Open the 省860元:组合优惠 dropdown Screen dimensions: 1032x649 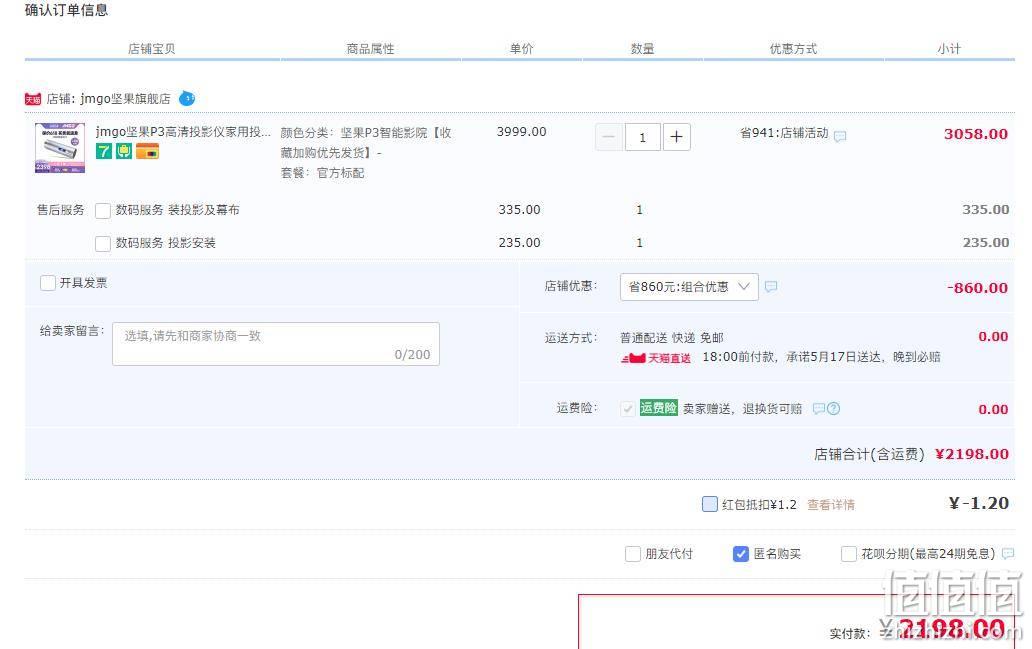pos(689,287)
